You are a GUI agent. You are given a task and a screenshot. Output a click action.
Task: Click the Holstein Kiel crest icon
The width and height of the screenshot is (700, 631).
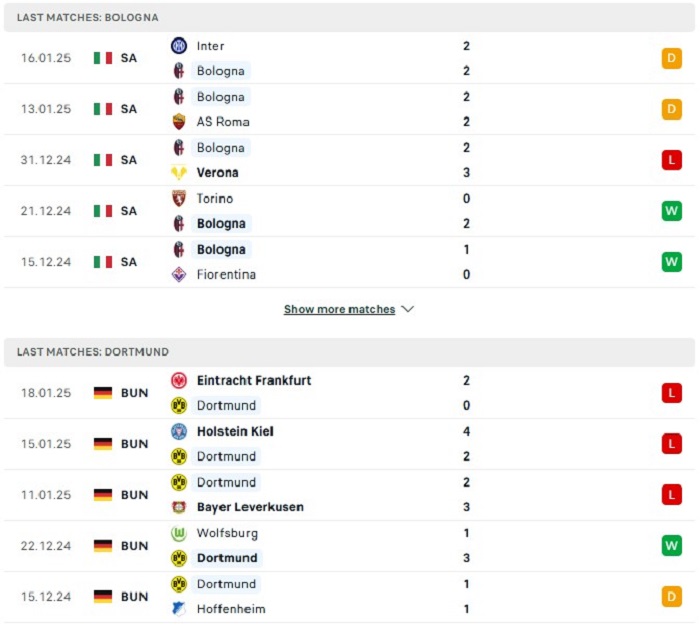179,431
